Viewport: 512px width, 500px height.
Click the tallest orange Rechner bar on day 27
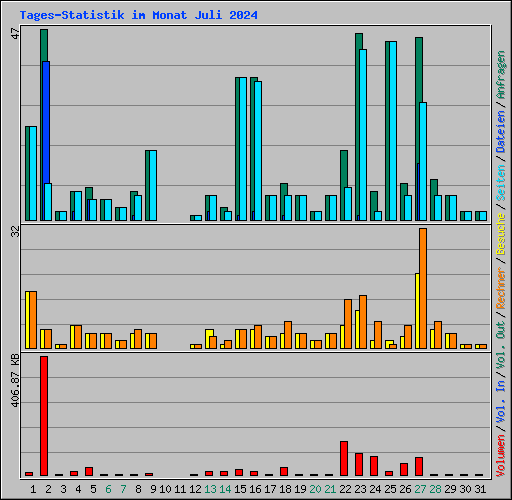click(x=423, y=288)
